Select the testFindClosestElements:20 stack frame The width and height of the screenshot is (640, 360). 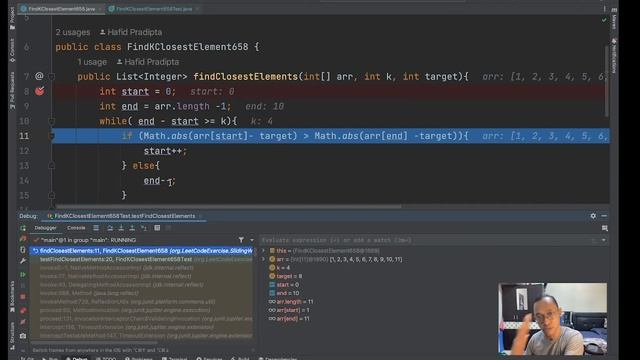[141, 259]
